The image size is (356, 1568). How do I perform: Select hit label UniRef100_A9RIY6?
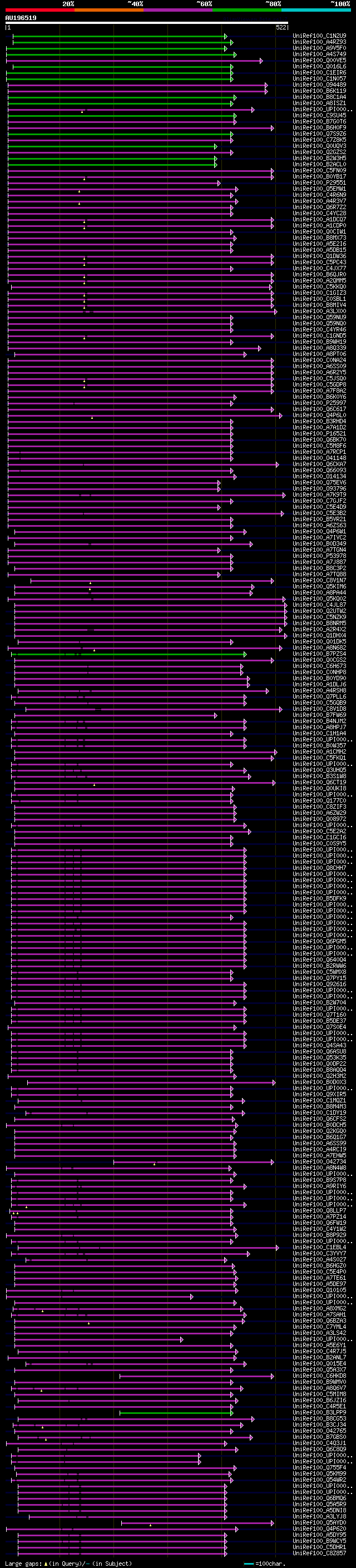click(x=319, y=1186)
